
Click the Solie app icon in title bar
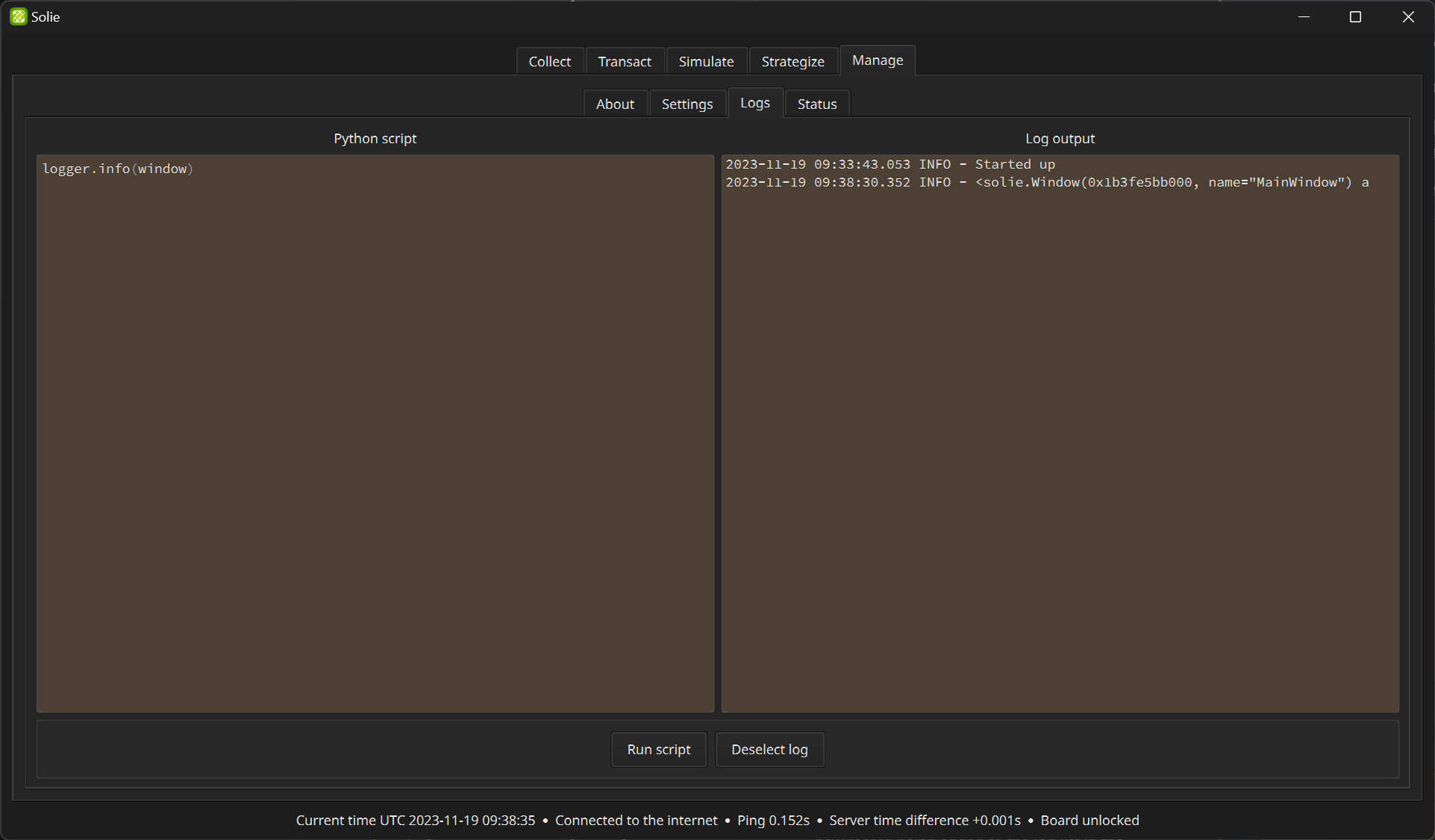coord(18,16)
